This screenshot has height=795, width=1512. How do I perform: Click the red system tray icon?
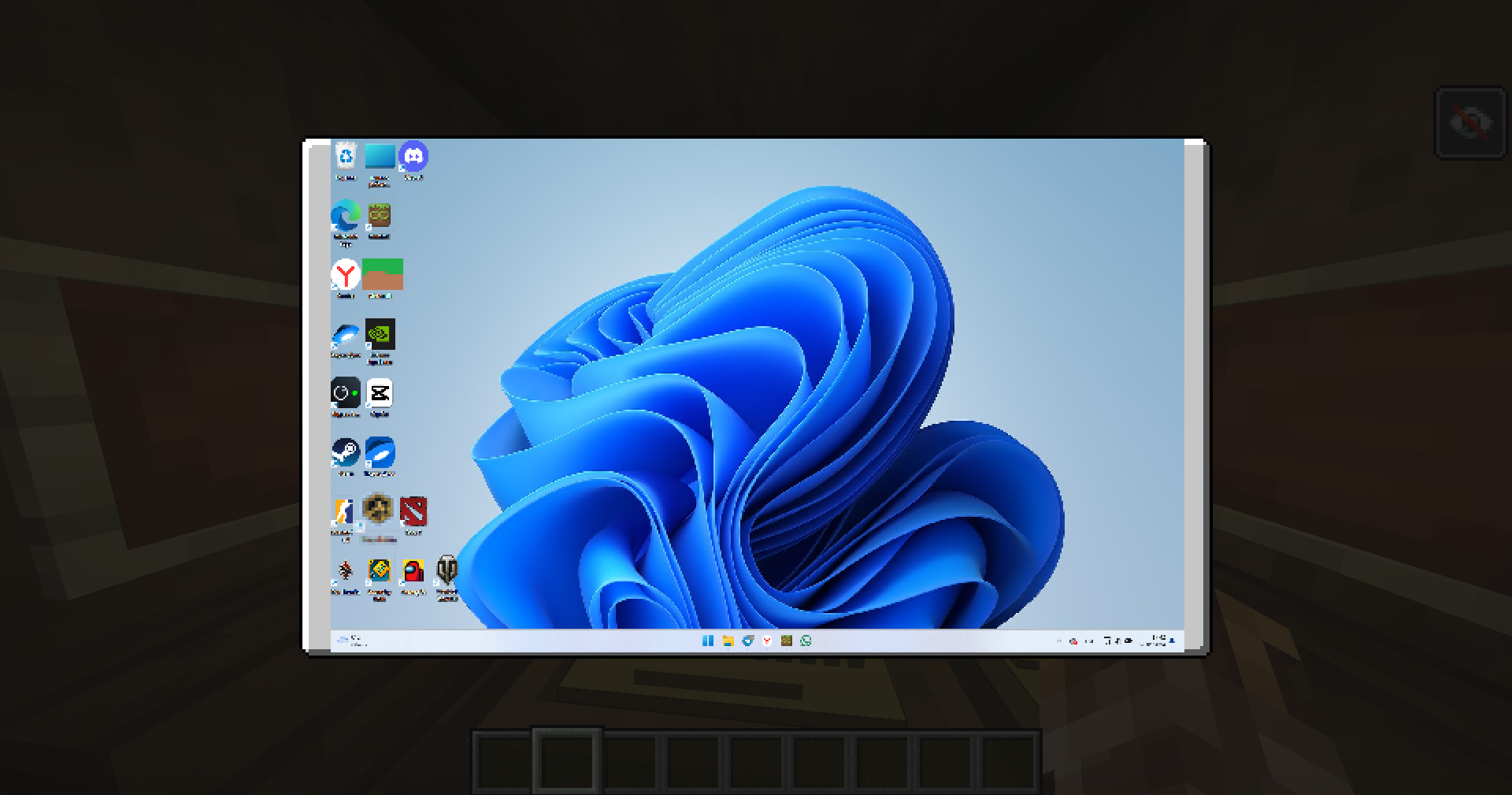click(x=1073, y=641)
